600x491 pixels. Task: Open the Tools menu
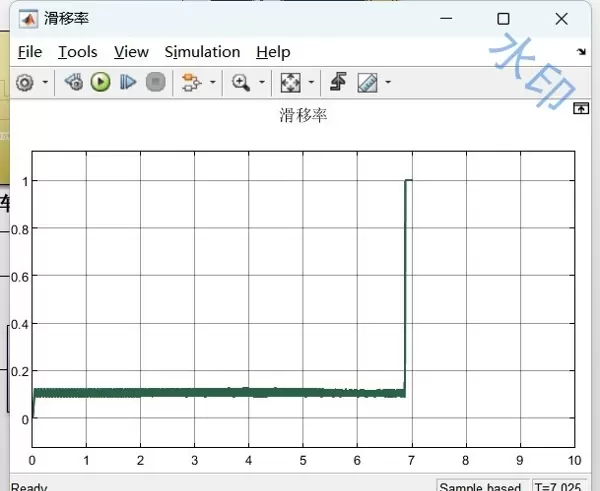click(78, 52)
